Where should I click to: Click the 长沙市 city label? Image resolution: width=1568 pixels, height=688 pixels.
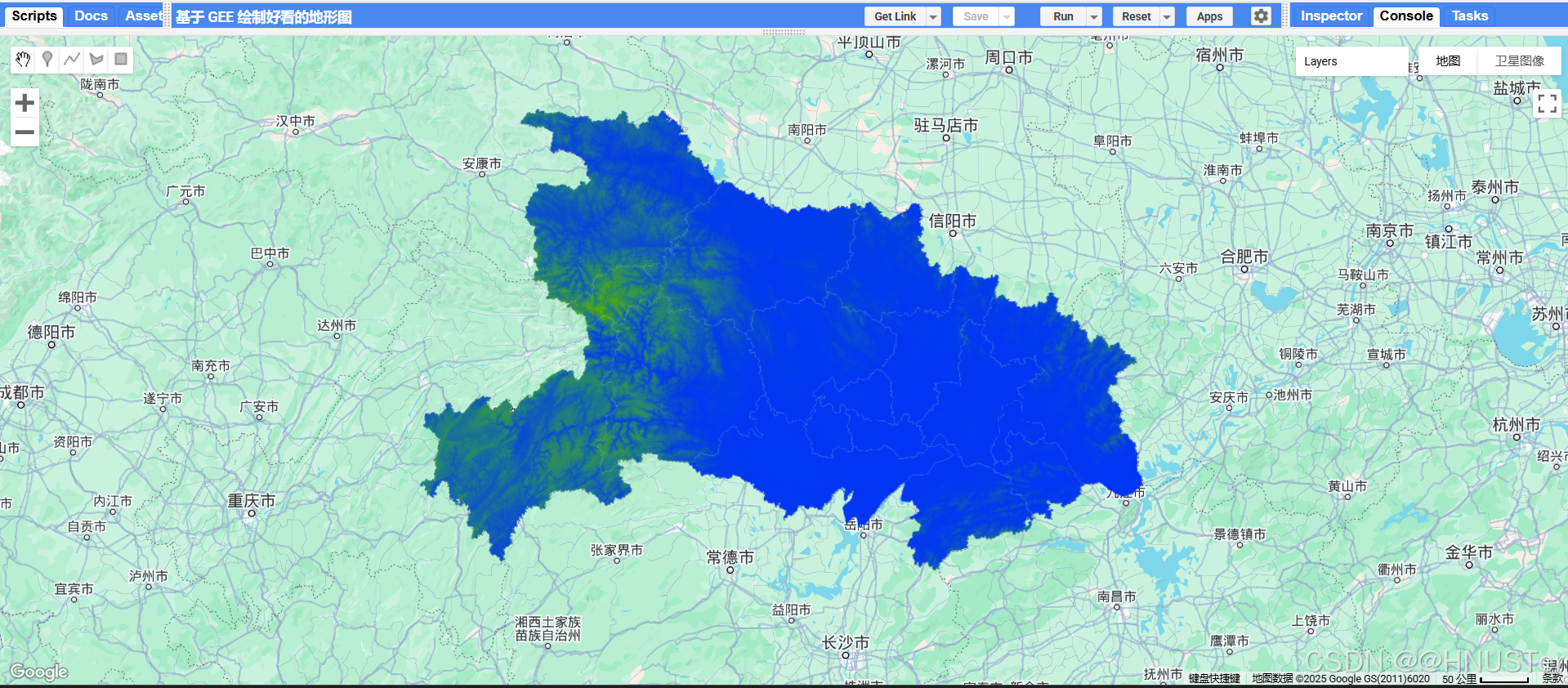click(845, 643)
